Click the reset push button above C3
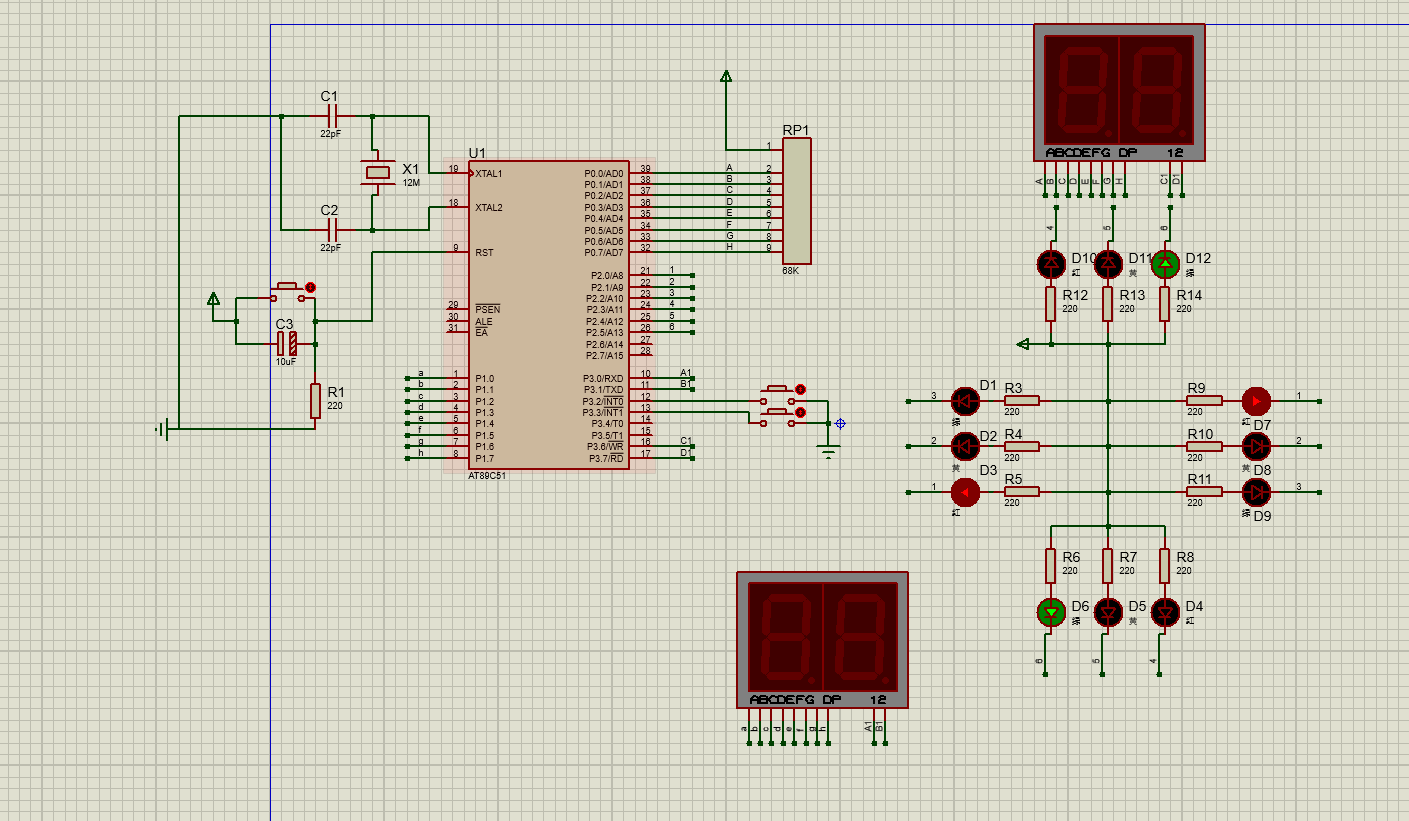 pos(287,291)
